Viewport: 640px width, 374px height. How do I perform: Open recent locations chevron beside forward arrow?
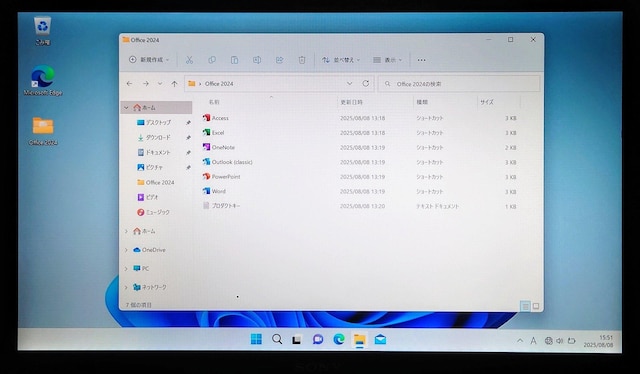(160, 84)
